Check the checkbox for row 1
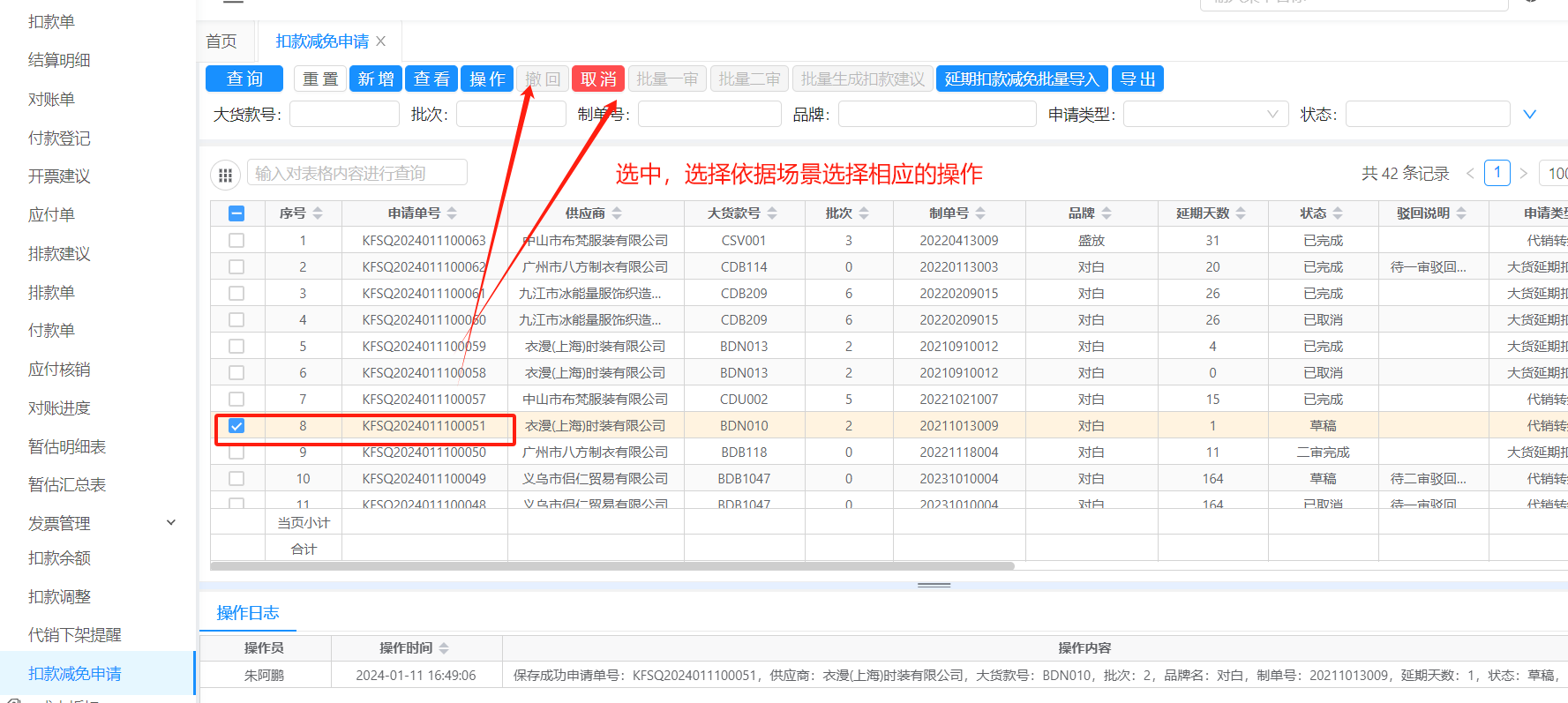 pos(236,241)
